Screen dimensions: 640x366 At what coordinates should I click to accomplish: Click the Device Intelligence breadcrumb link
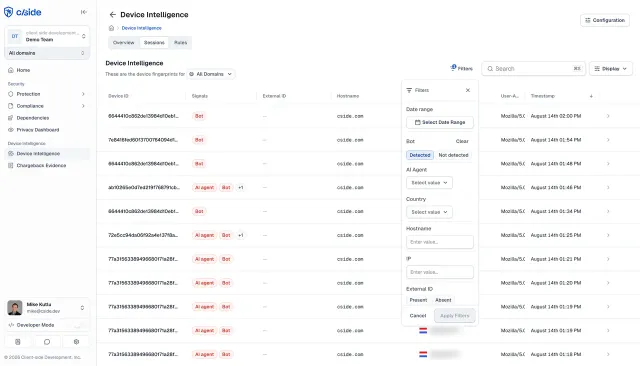click(x=142, y=28)
